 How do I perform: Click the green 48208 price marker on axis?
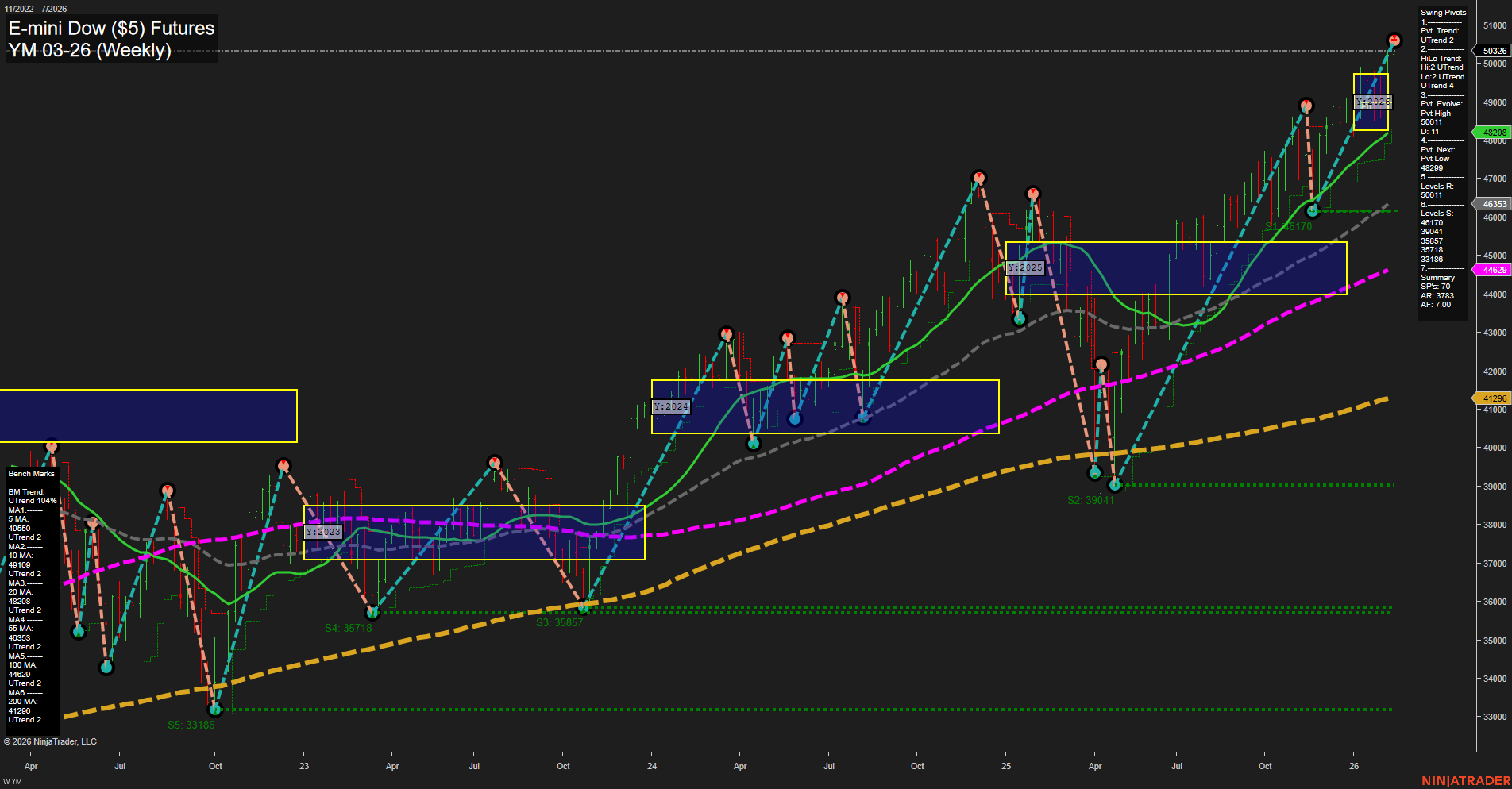(1493, 133)
